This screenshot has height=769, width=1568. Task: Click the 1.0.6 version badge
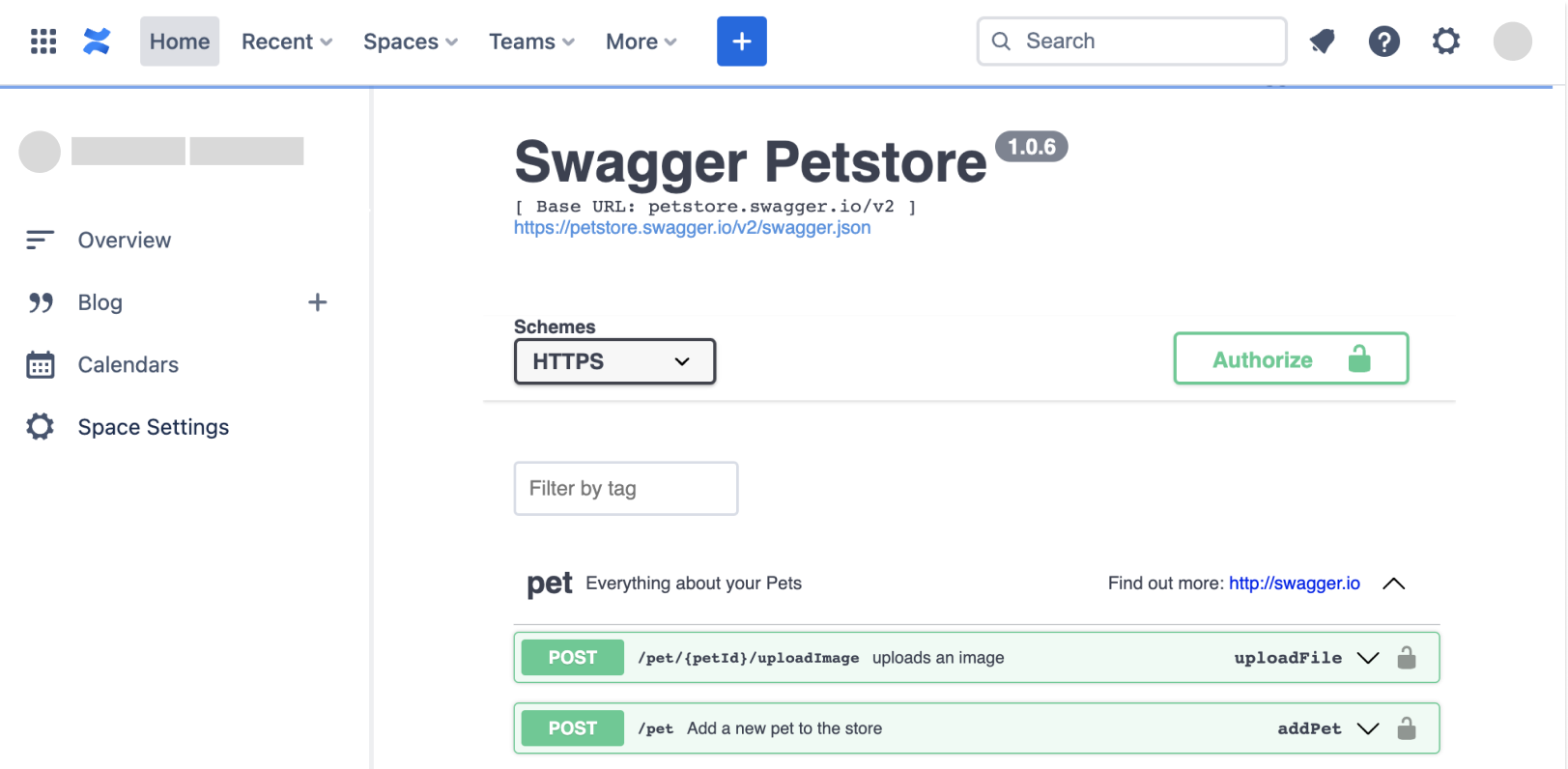[x=1031, y=147]
